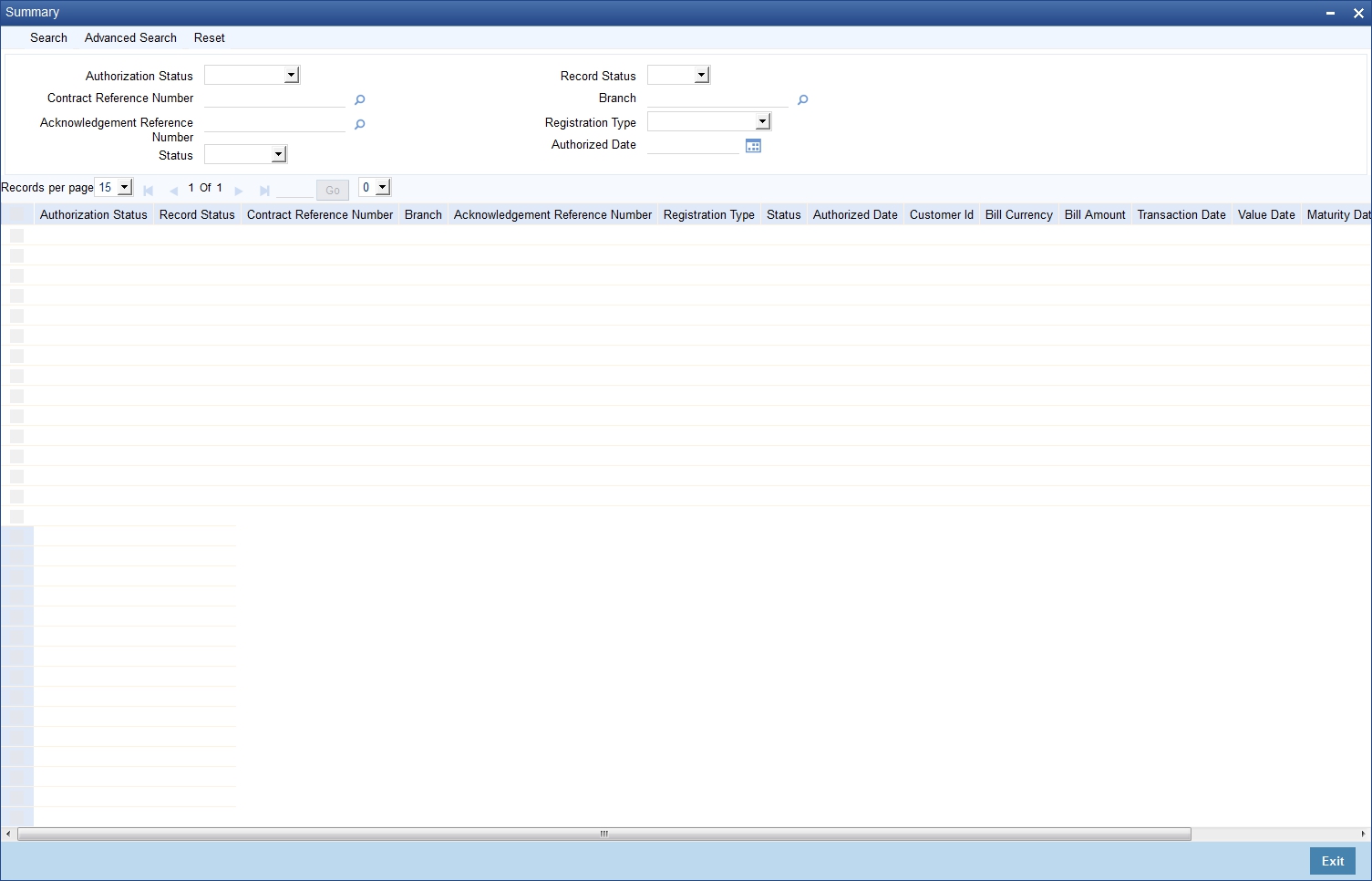Go to previous page of results
Screen dimensions: 1372x881
coord(173,191)
